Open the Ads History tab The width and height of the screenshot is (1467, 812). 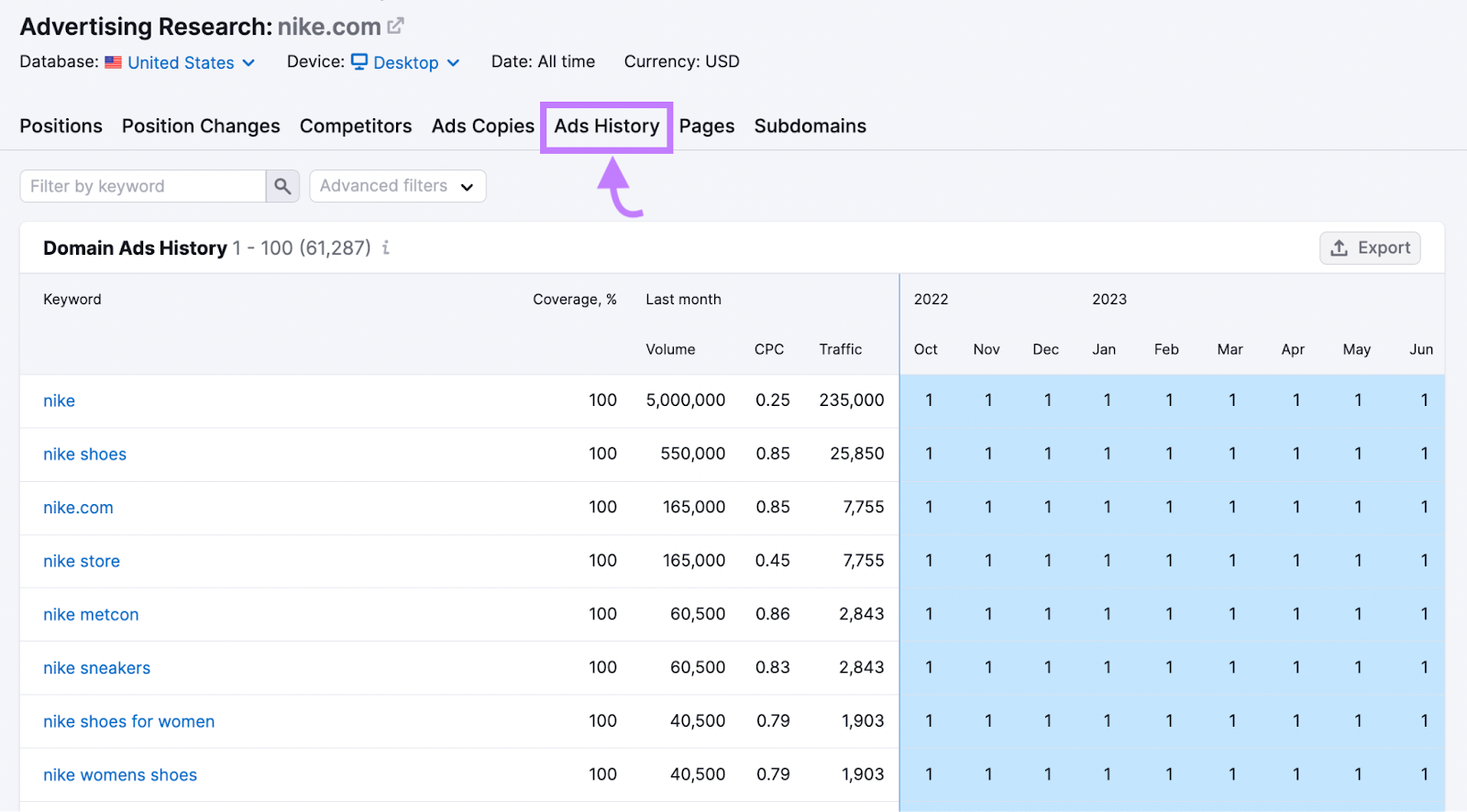coord(606,126)
